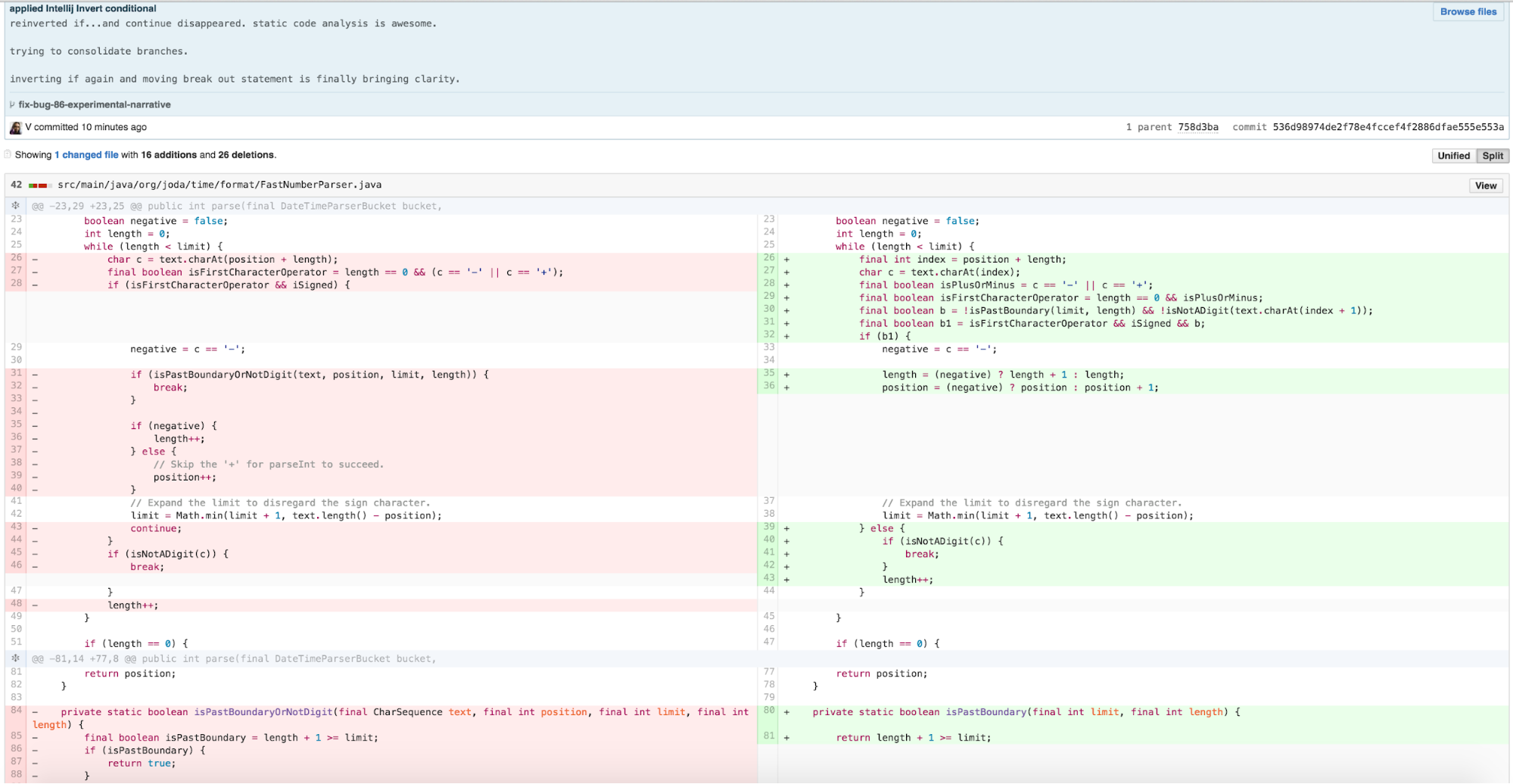Click the file path FastNumberParser.java
The image size is (1513, 784).
point(219,185)
